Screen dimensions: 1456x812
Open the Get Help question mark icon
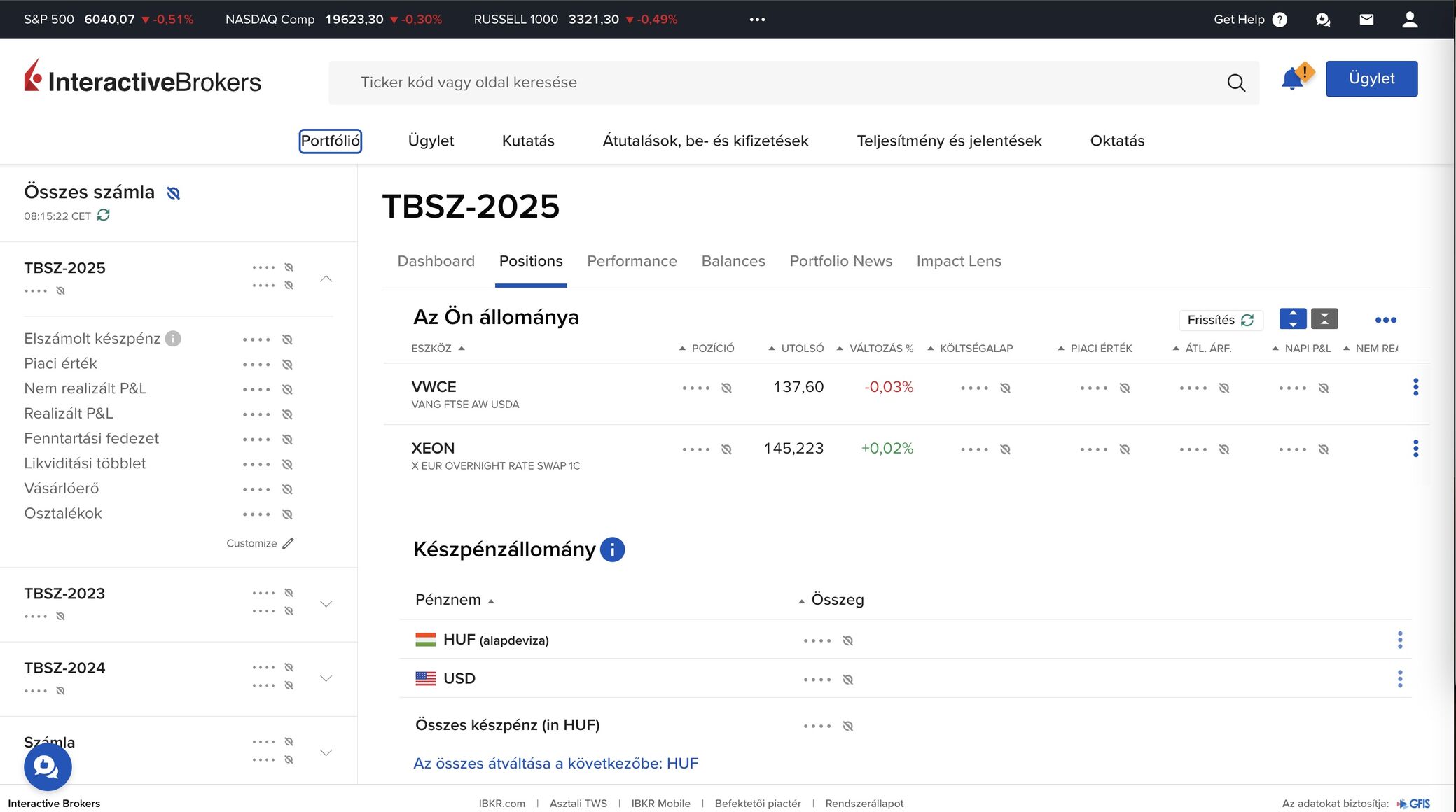tap(1280, 20)
